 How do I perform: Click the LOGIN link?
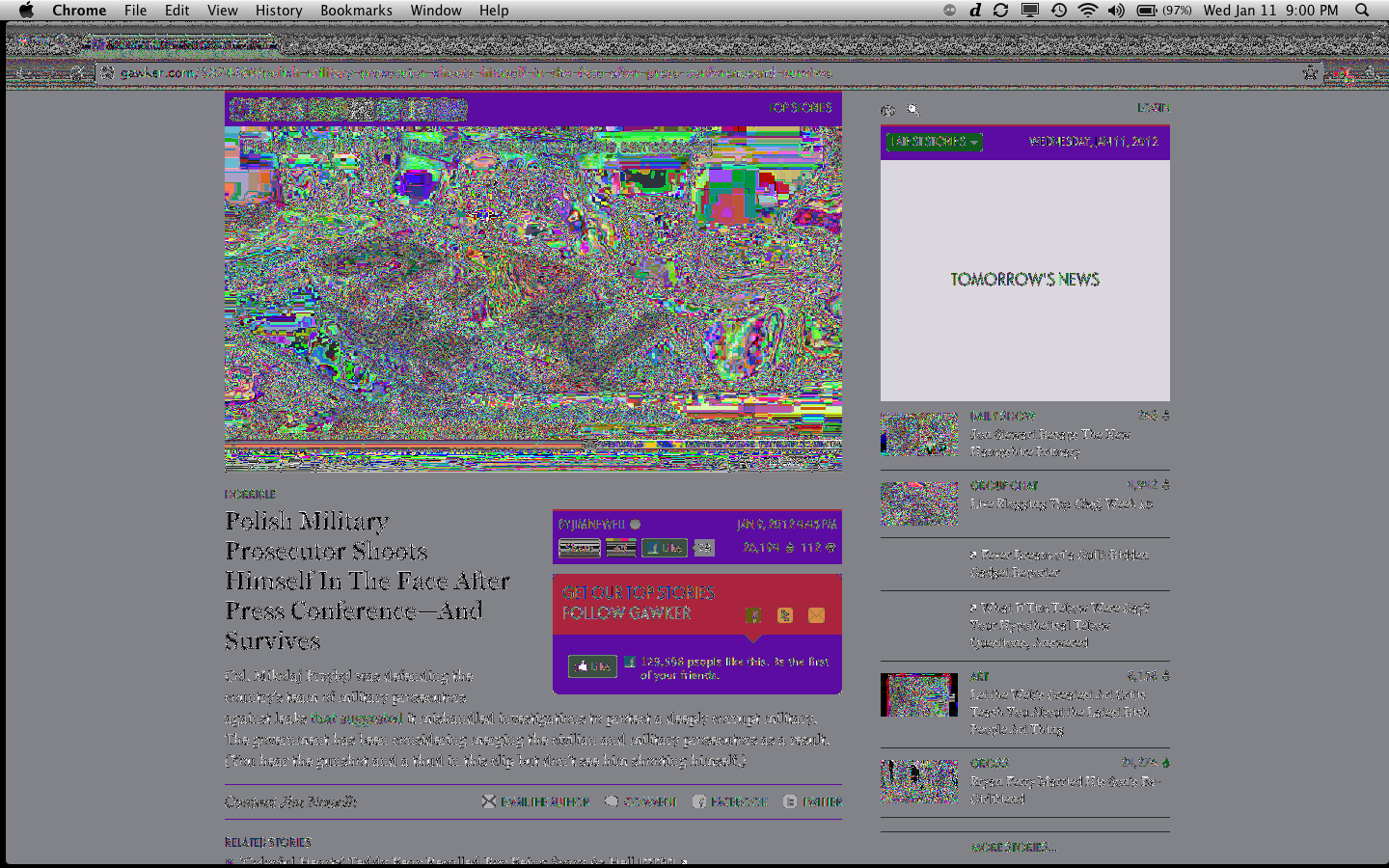click(1153, 108)
